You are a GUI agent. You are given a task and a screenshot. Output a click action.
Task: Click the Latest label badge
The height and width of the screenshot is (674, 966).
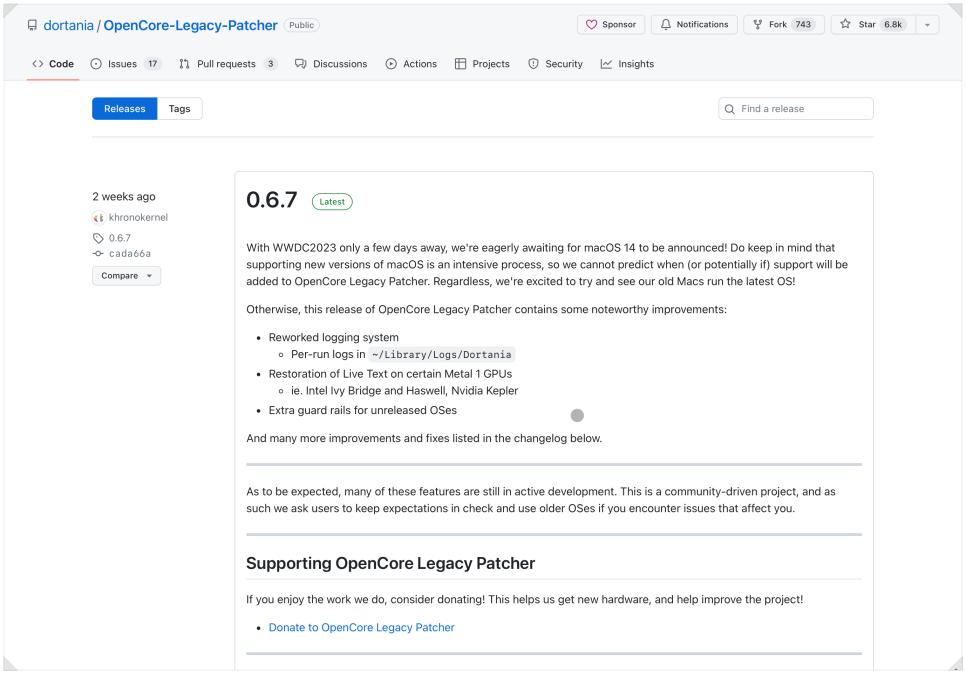tap(332, 202)
